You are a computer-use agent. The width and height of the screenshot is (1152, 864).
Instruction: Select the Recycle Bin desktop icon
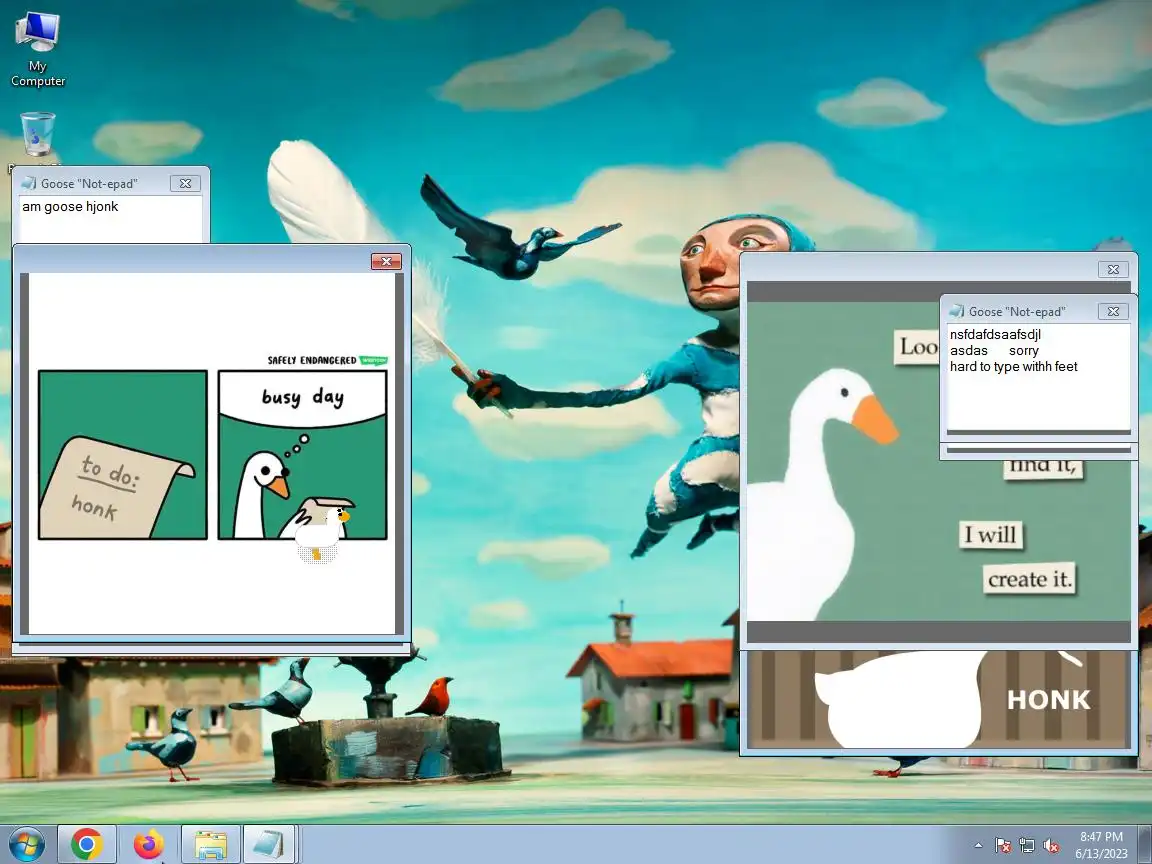pos(37,134)
